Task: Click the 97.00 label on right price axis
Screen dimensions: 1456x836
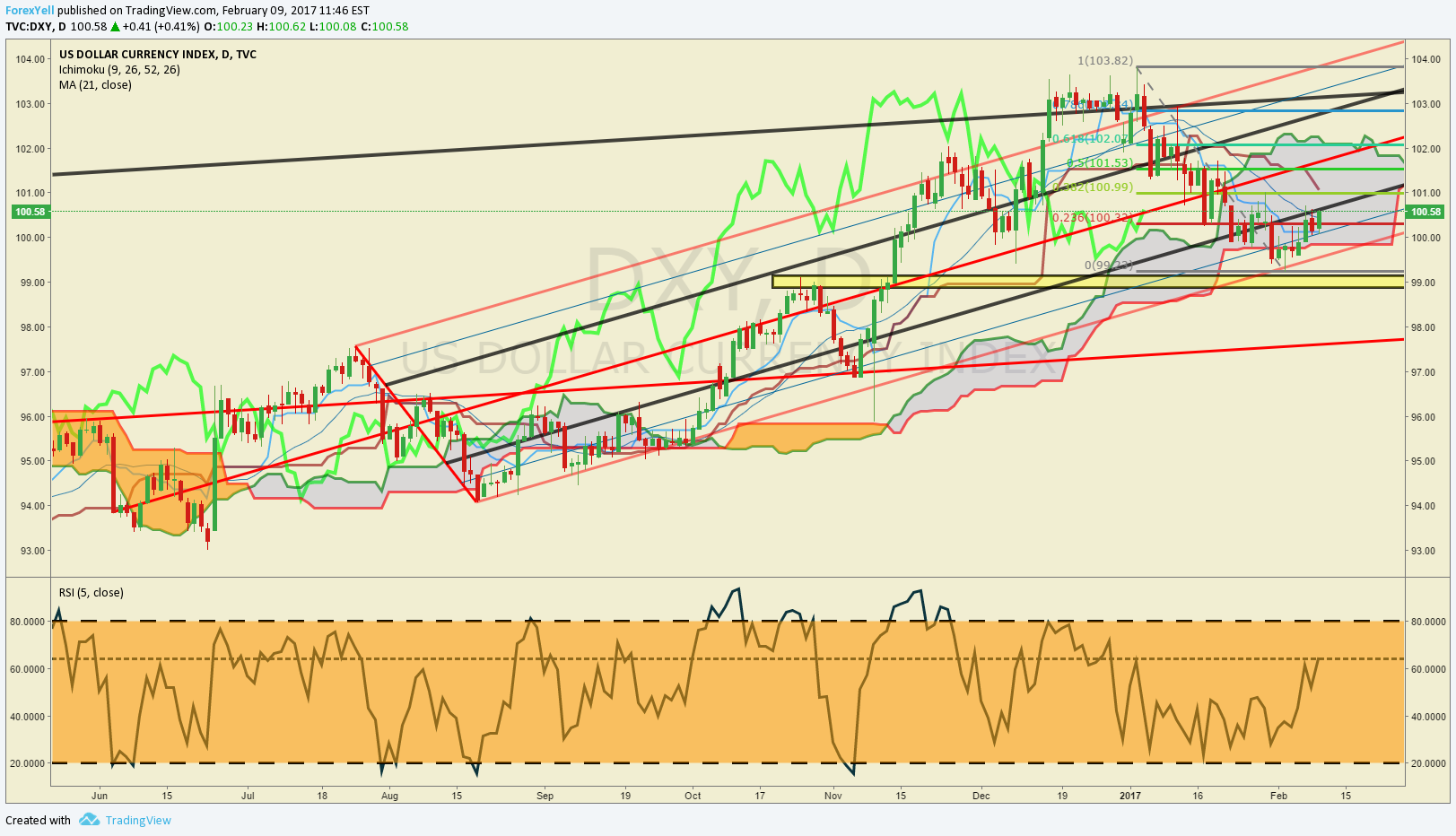Action: pos(1425,371)
